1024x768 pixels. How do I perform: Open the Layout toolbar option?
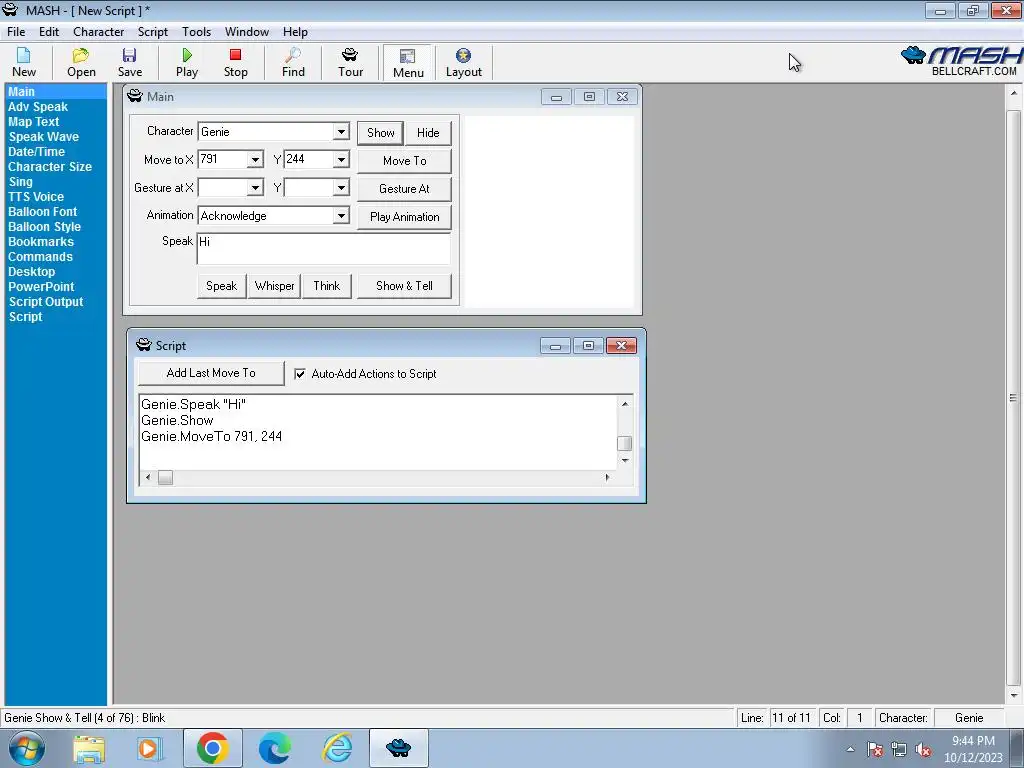pos(464,63)
